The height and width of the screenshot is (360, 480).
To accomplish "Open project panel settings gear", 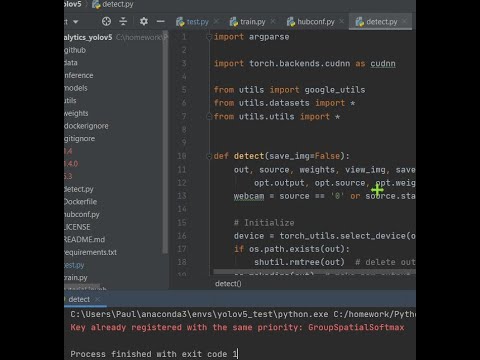I will 144,22.
